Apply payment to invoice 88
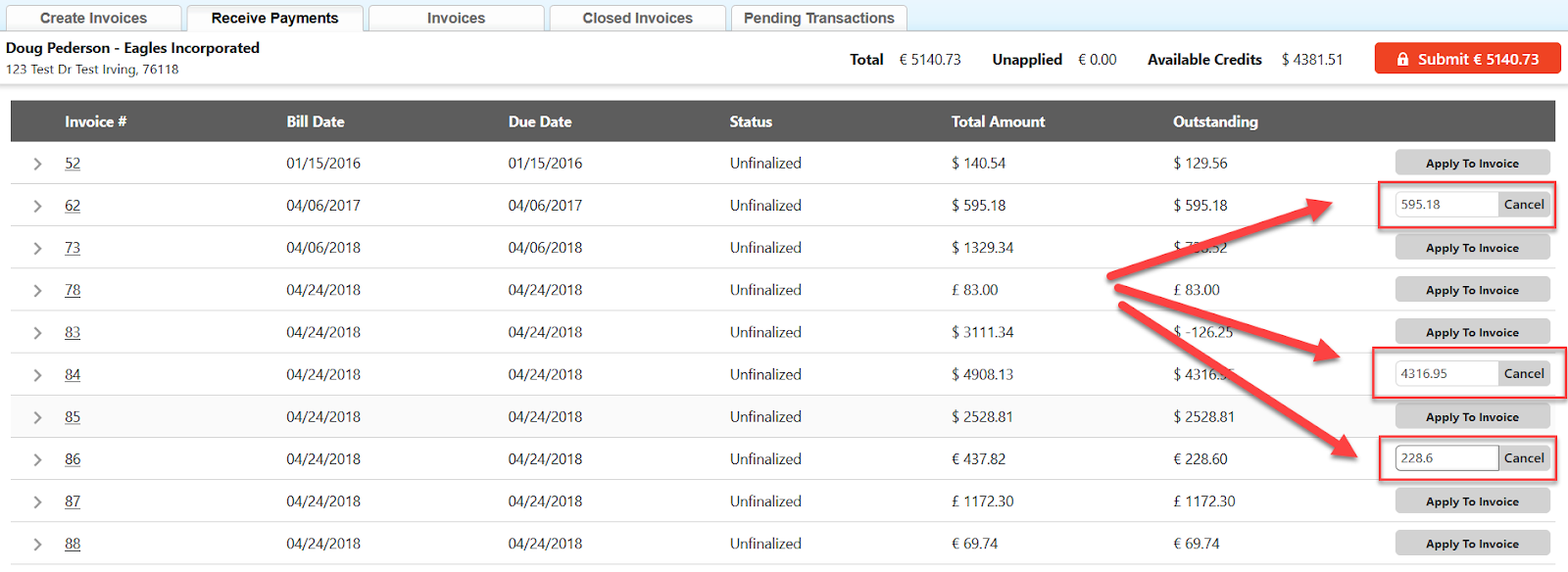 click(1472, 543)
